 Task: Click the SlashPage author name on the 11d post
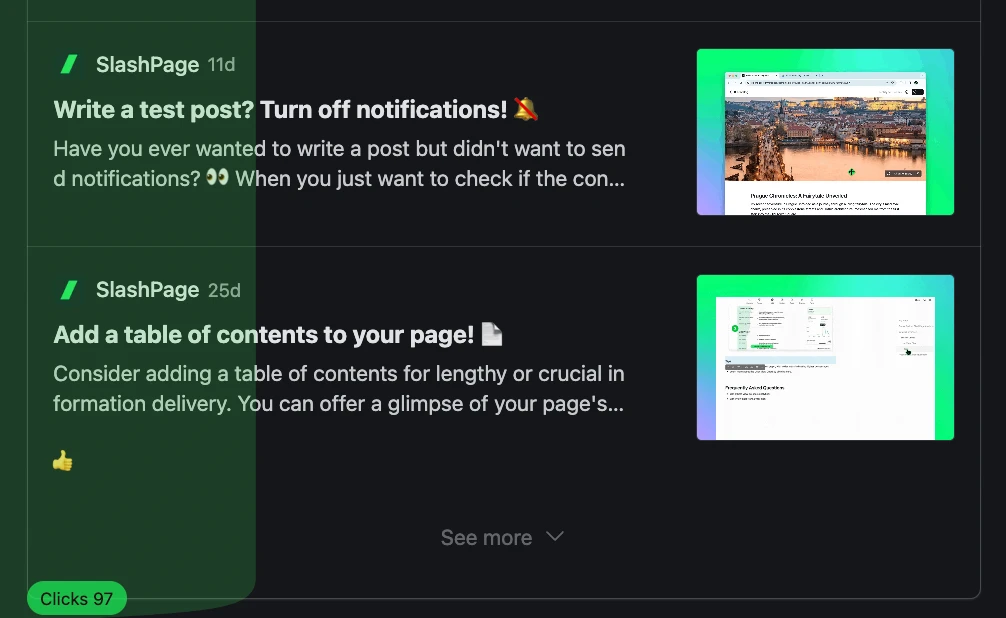pyautogui.click(x=148, y=65)
